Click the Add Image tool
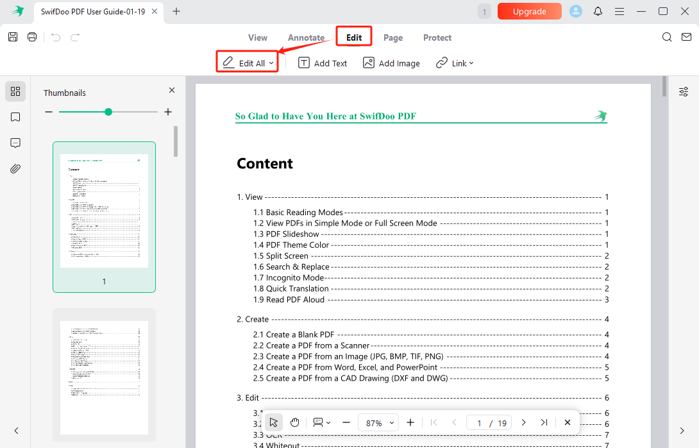Viewport: 700px width, 448px height. pyautogui.click(x=392, y=63)
